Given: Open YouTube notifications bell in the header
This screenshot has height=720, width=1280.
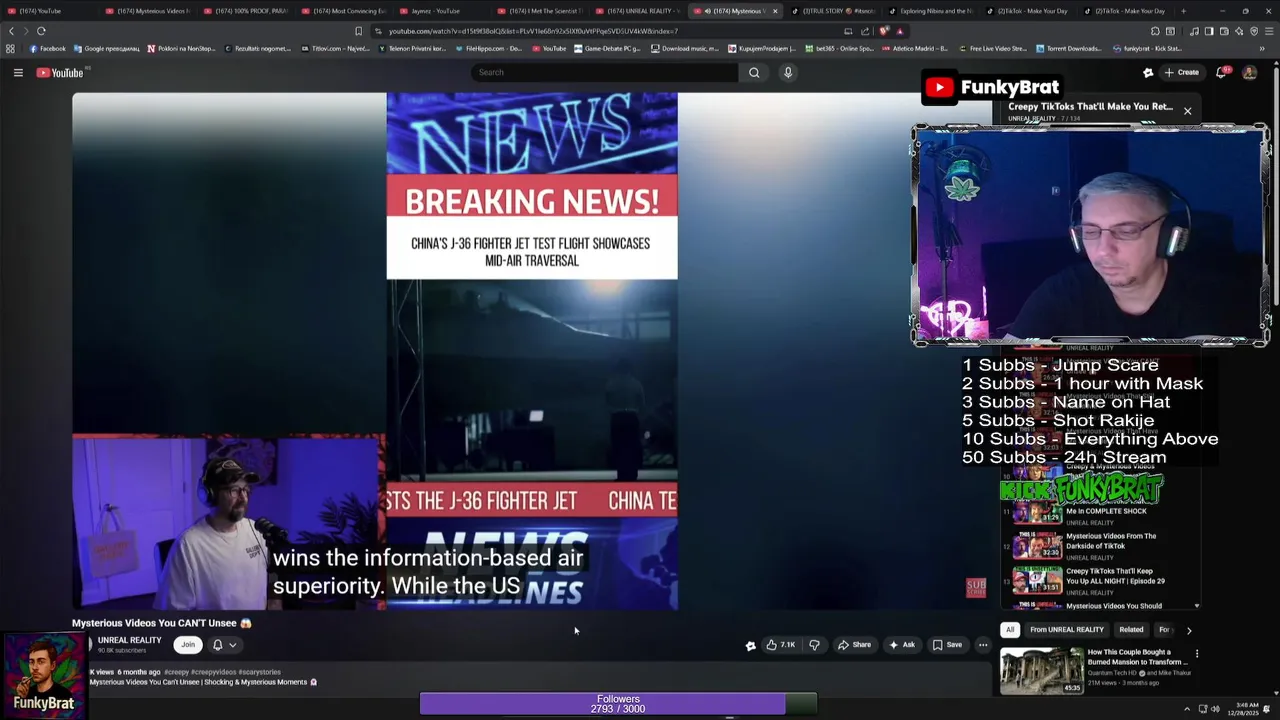Looking at the screenshot, I should pyautogui.click(x=1221, y=72).
